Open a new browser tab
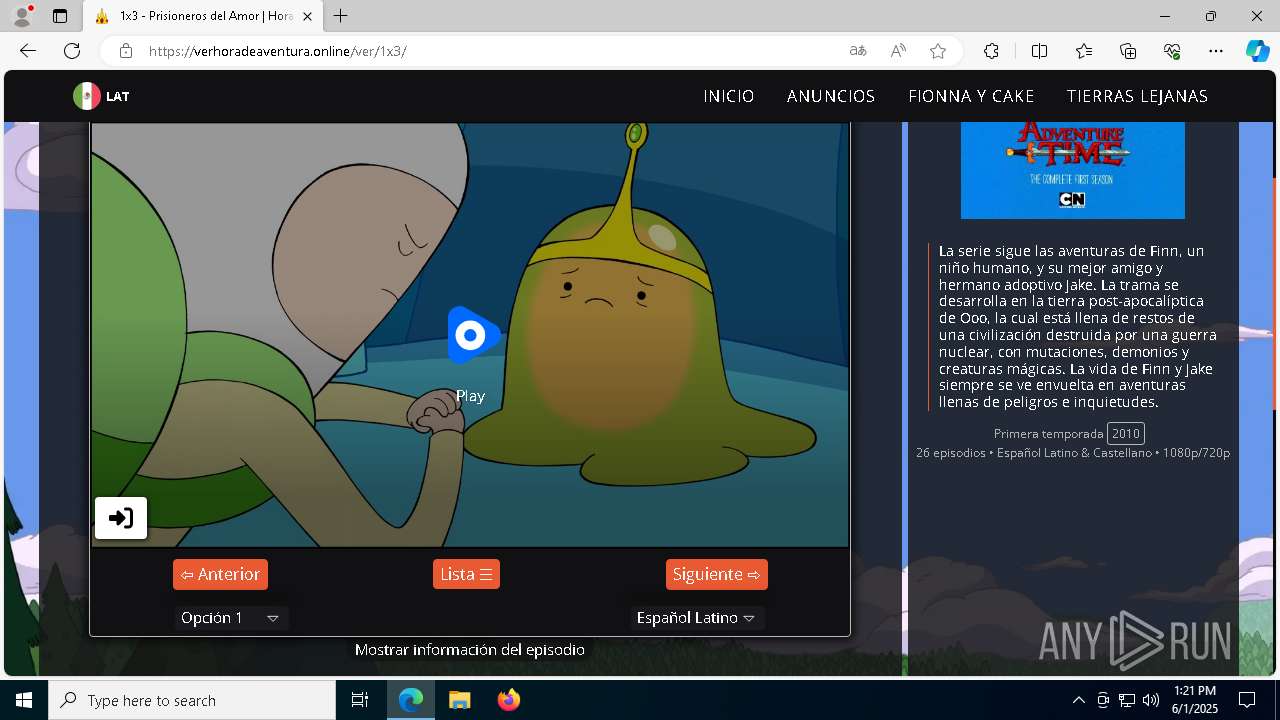Screen dimensions: 1280x720 pyautogui.click(x=341, y=16)
